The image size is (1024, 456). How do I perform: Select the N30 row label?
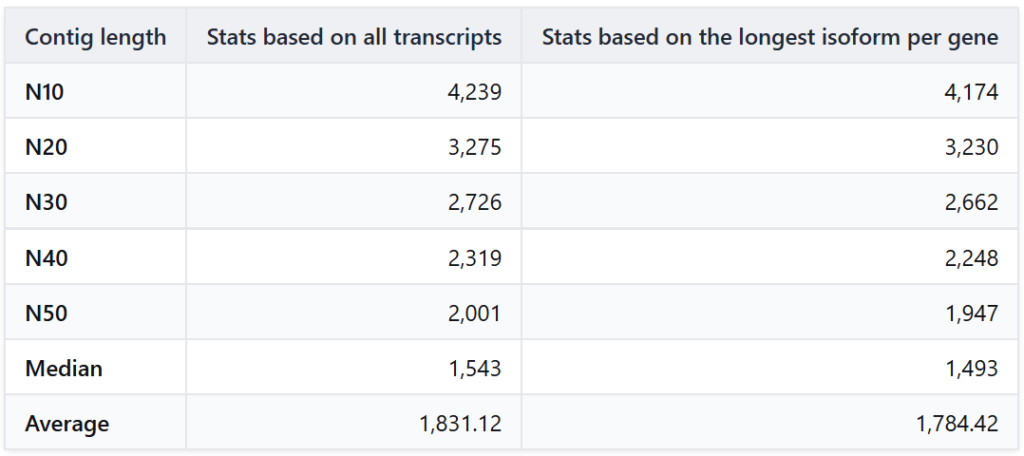pos(45,202)
